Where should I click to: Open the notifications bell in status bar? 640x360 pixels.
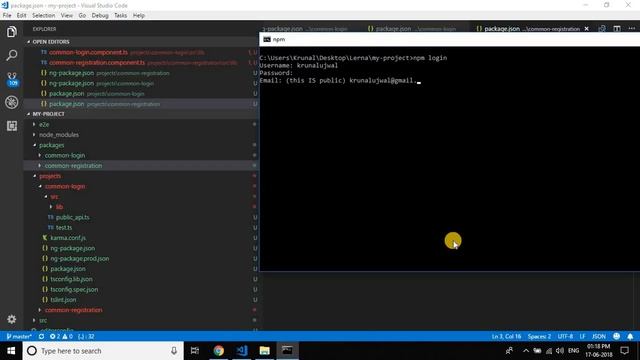click(x=630, y=336)
